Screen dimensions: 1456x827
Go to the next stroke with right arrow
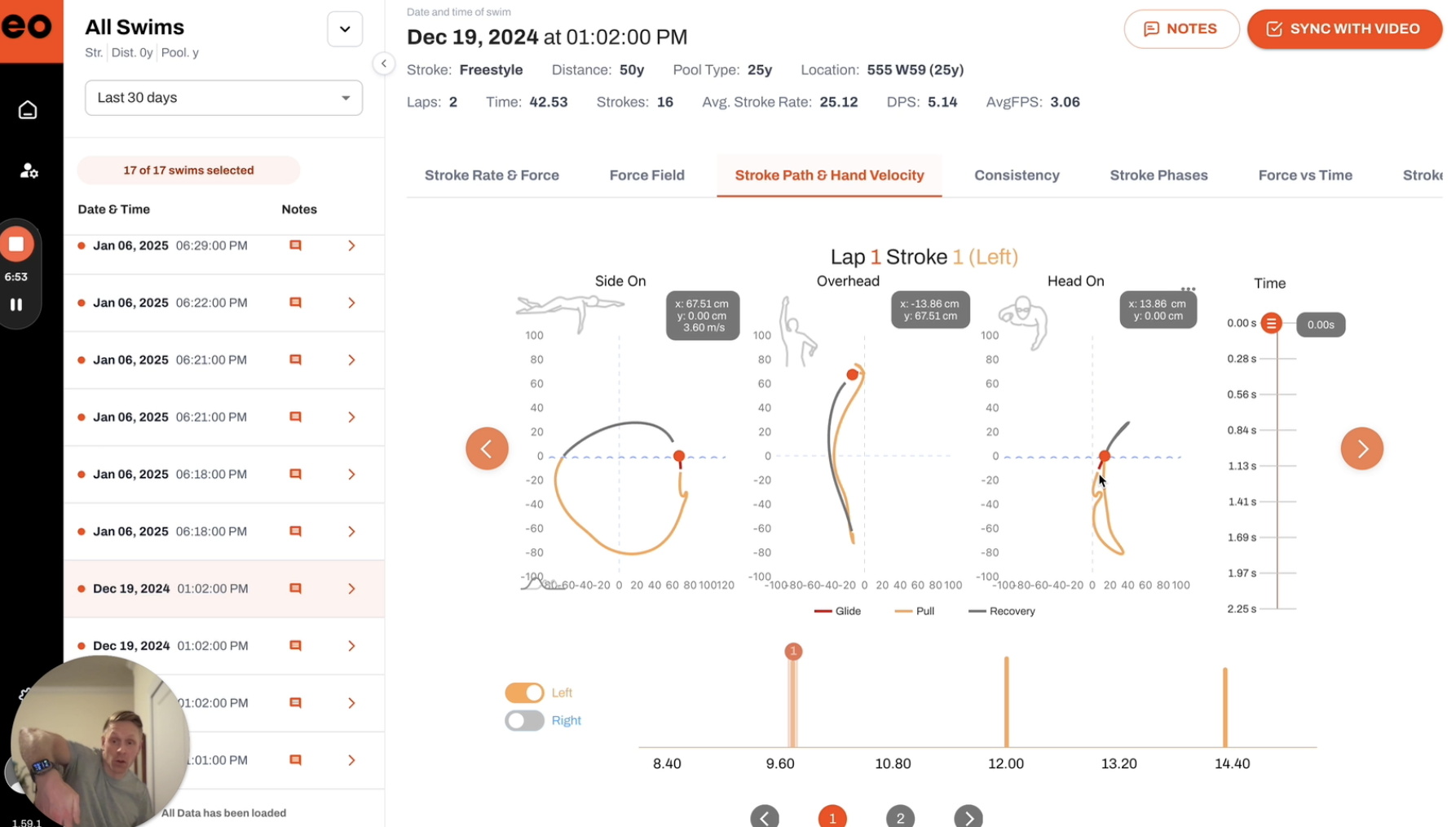click(x=1361, y=449)
